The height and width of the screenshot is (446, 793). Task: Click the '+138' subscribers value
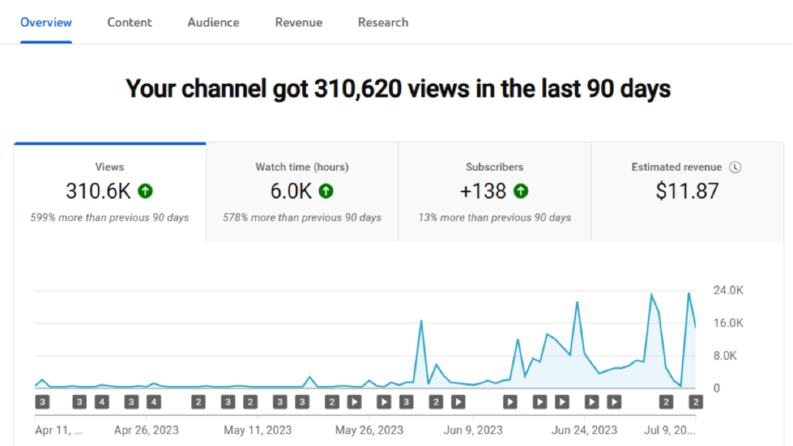pyautogui.click(x=483, y=191)
